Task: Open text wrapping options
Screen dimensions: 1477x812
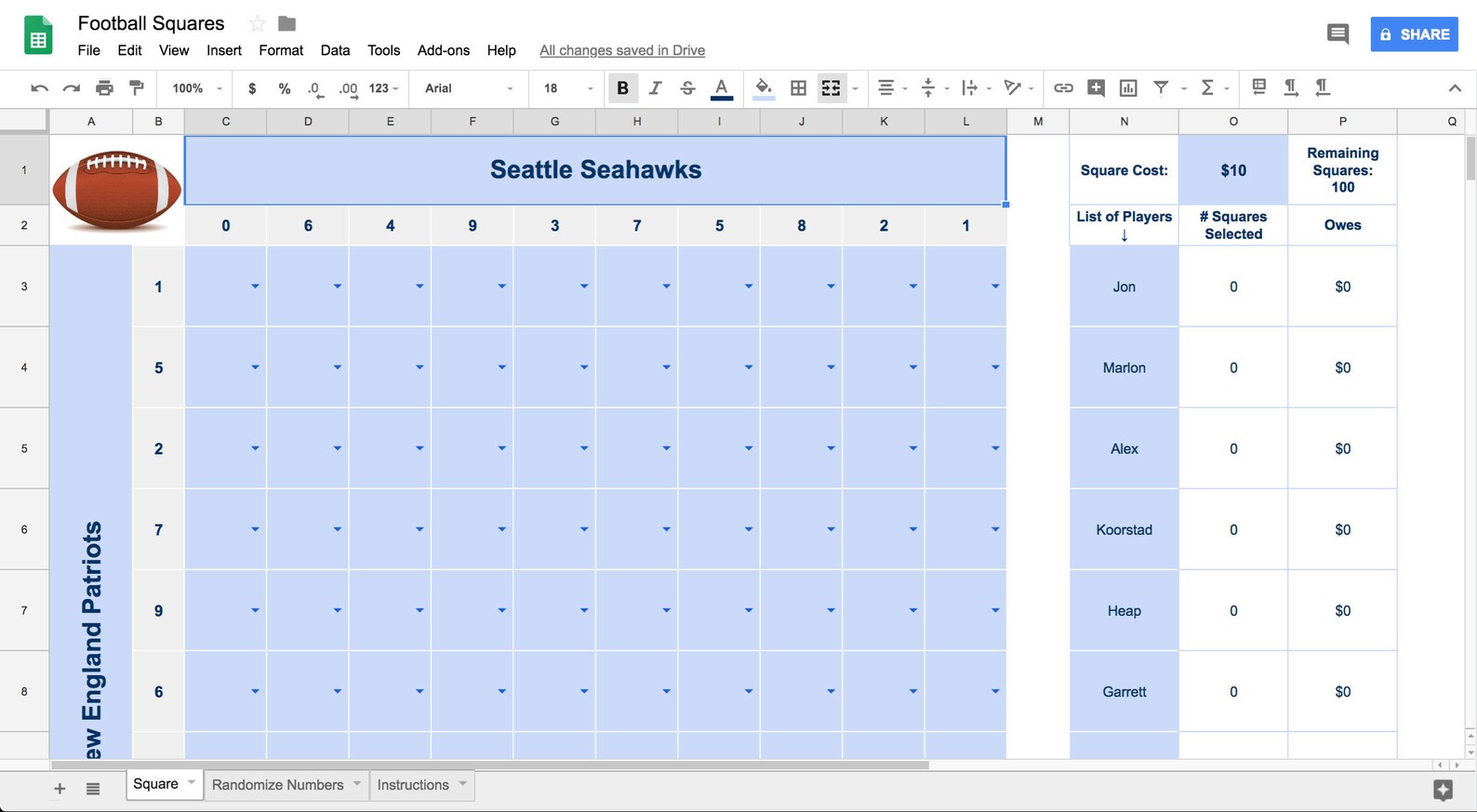Action: tap(970, 88)
